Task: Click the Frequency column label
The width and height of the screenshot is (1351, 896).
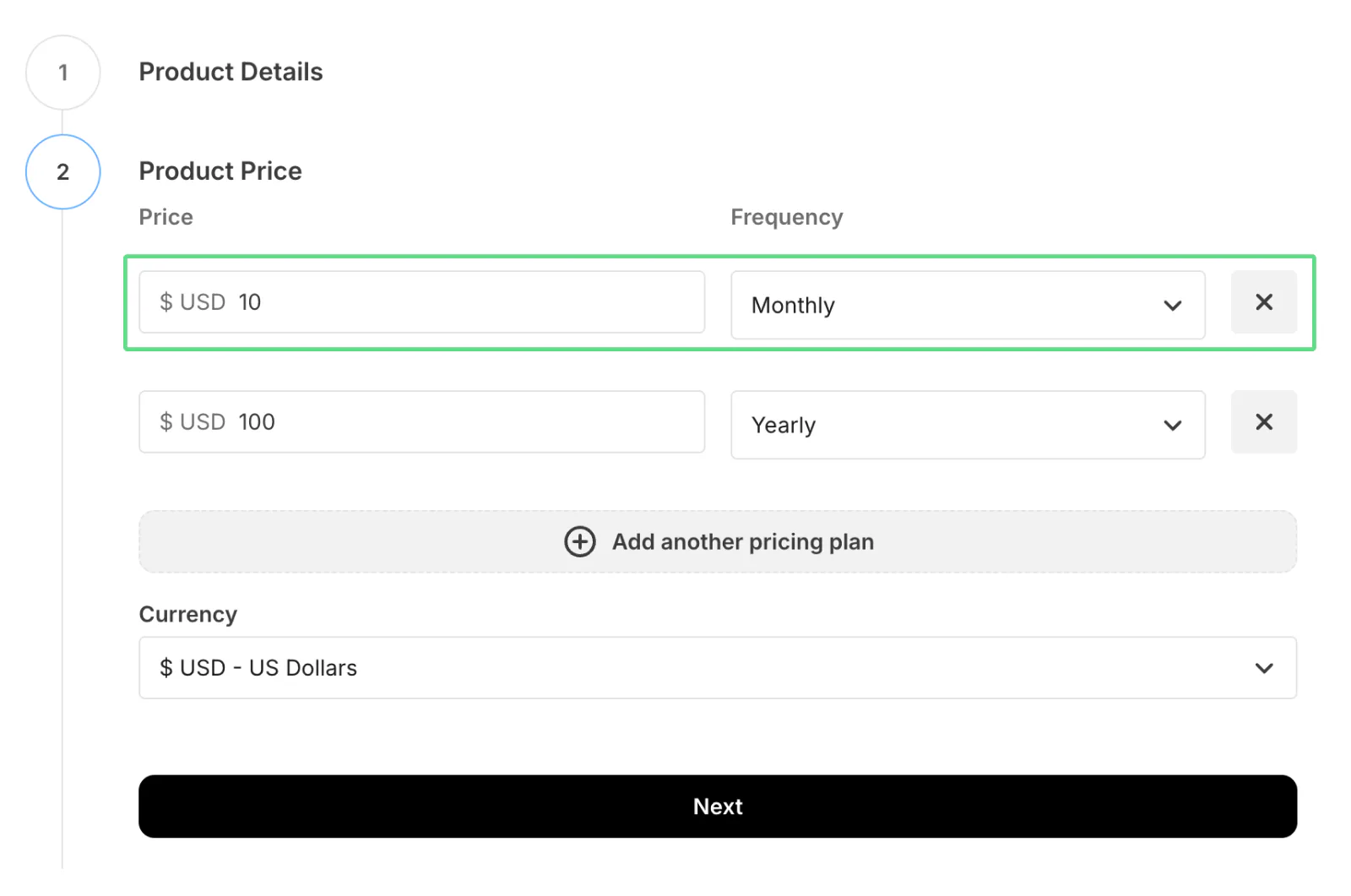Action: (x=786, y=217)
